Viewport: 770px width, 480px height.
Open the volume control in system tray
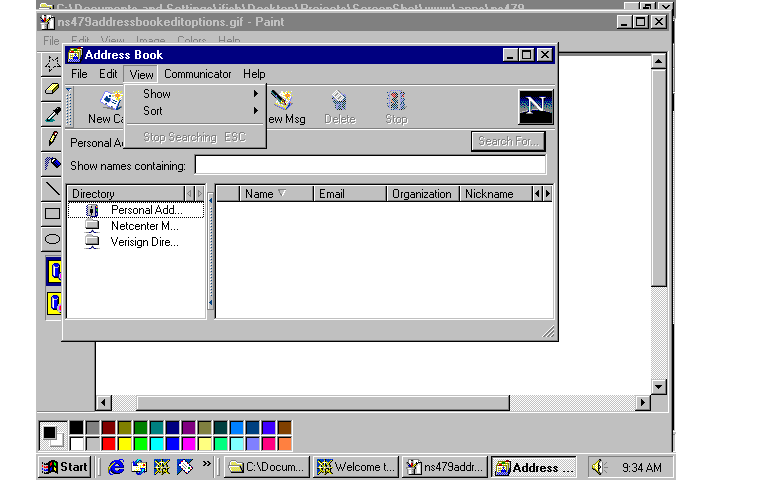(x=599, y=467)
